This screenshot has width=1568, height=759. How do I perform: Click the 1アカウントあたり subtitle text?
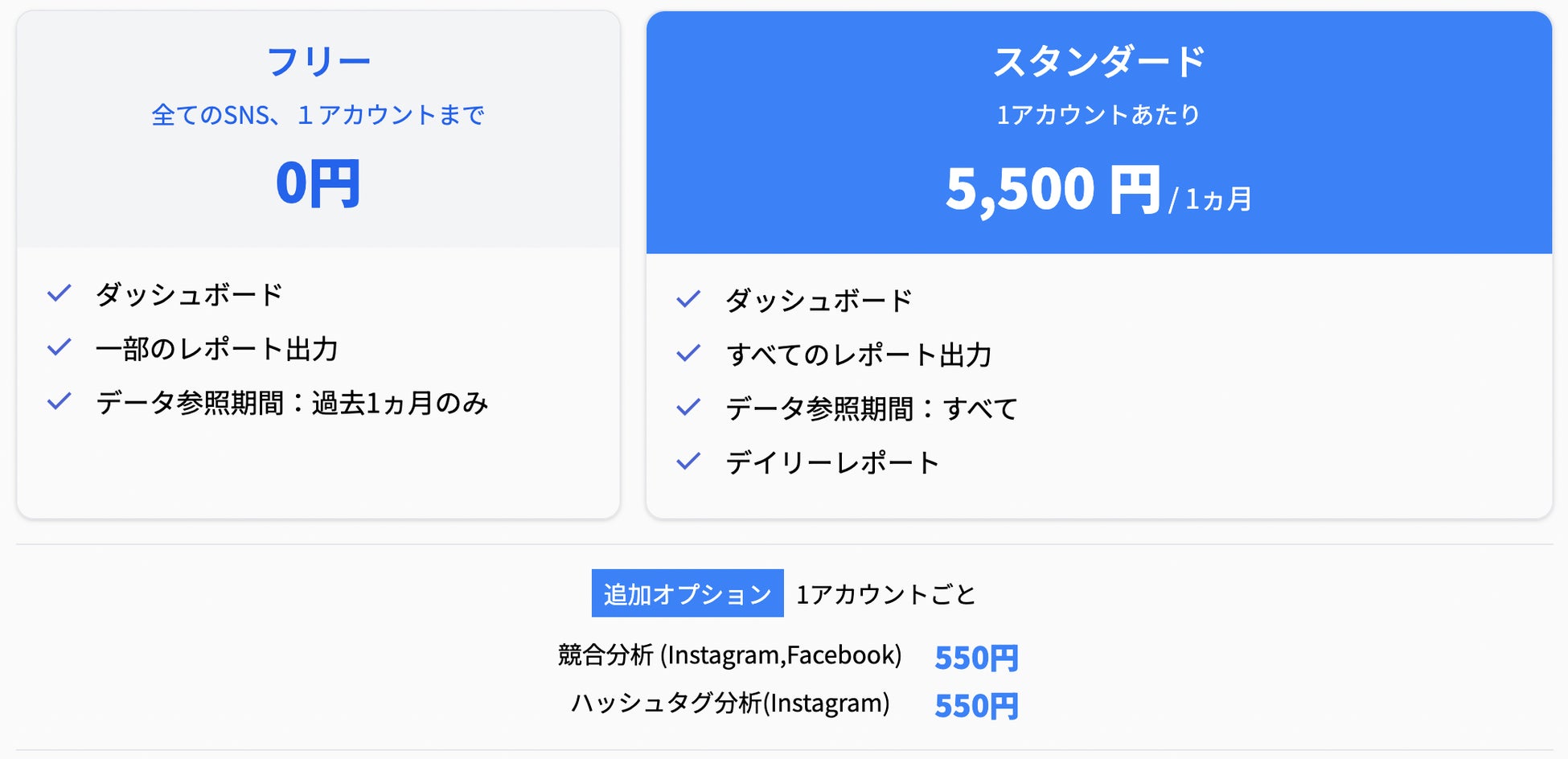(1099, 115)
